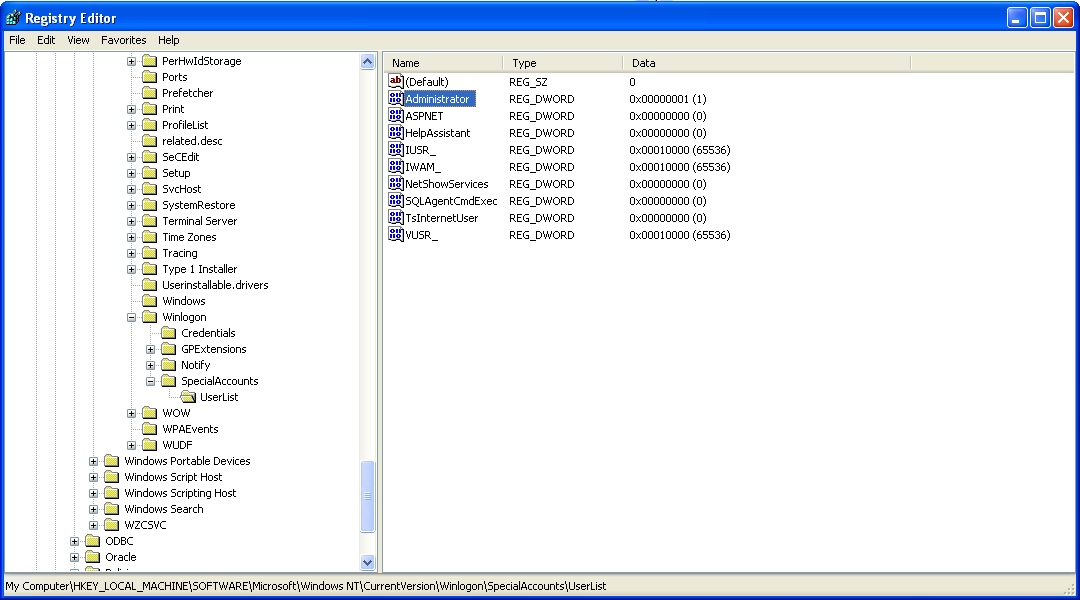Select the NetShowServices value entry
Screen dimensions: 1080x600
(x=446, y=184)
